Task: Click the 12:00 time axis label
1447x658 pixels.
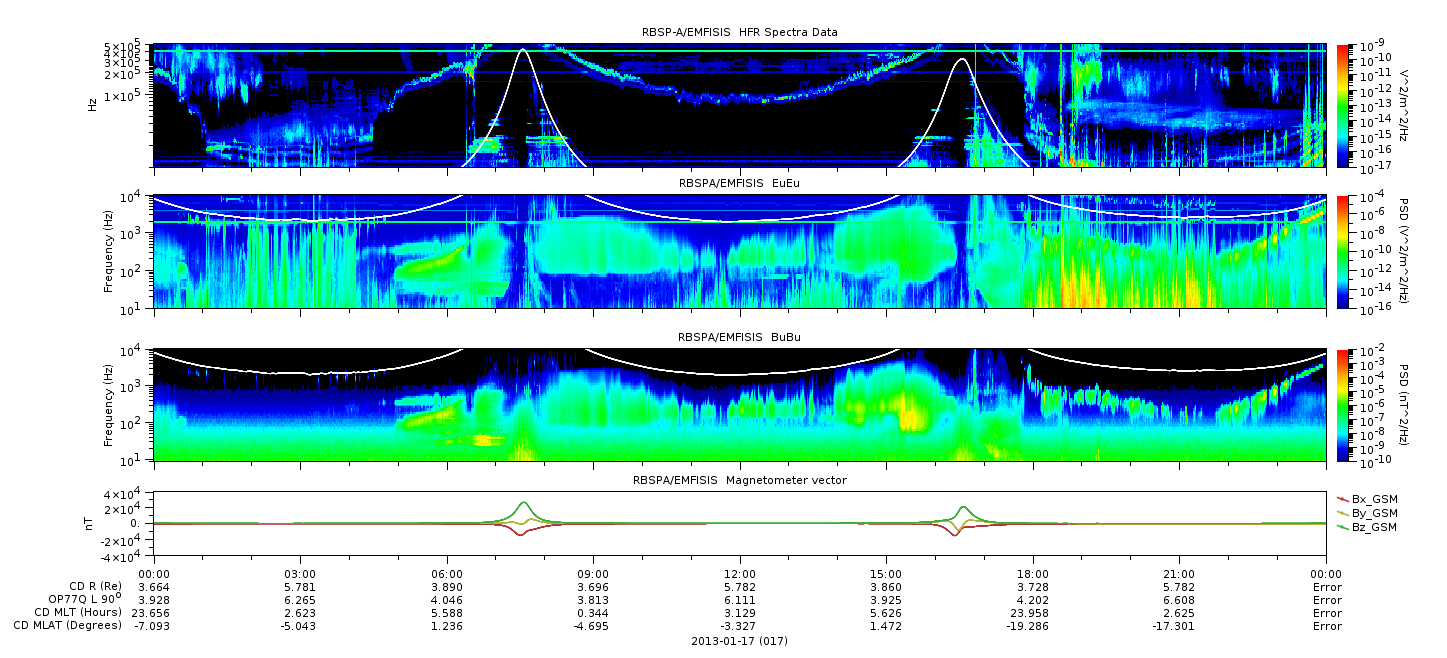Action: point(739,574)
